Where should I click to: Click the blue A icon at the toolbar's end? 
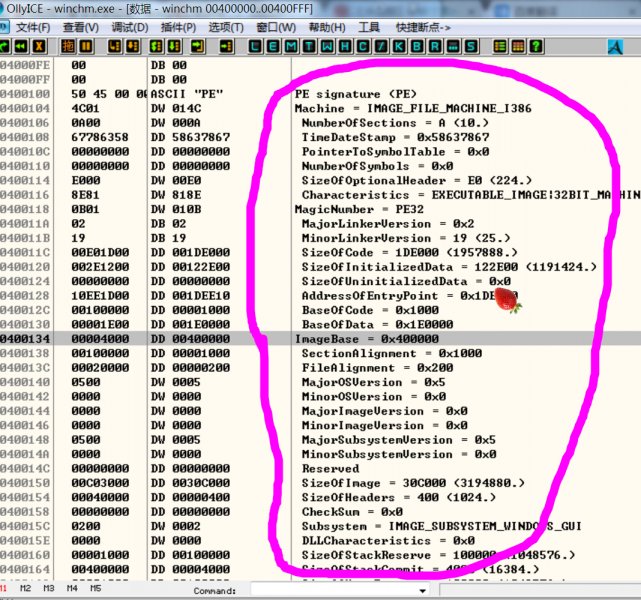615,47
